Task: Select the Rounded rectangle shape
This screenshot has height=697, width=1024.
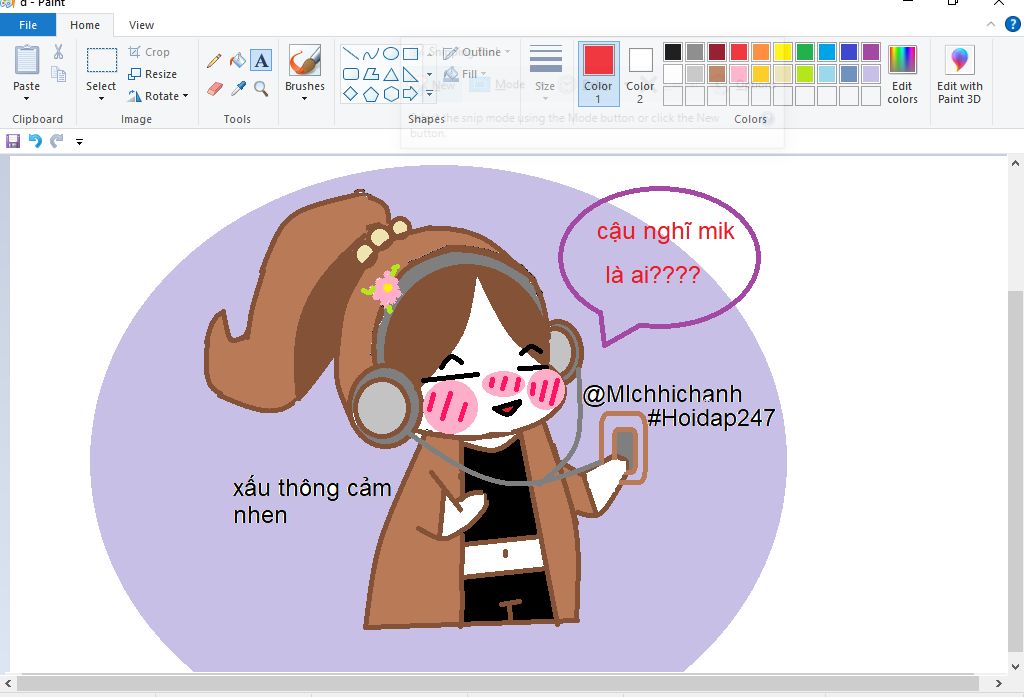Action: pyautogui.click(x=351, y=74)
